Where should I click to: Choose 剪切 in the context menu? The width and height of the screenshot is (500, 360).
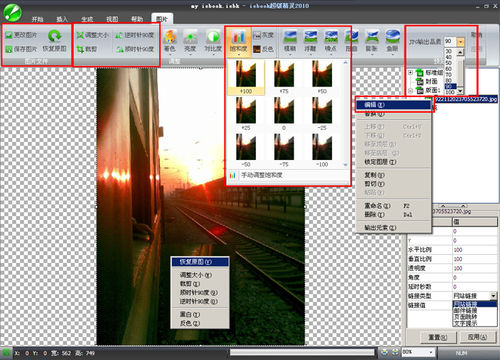tap(393, 184)
